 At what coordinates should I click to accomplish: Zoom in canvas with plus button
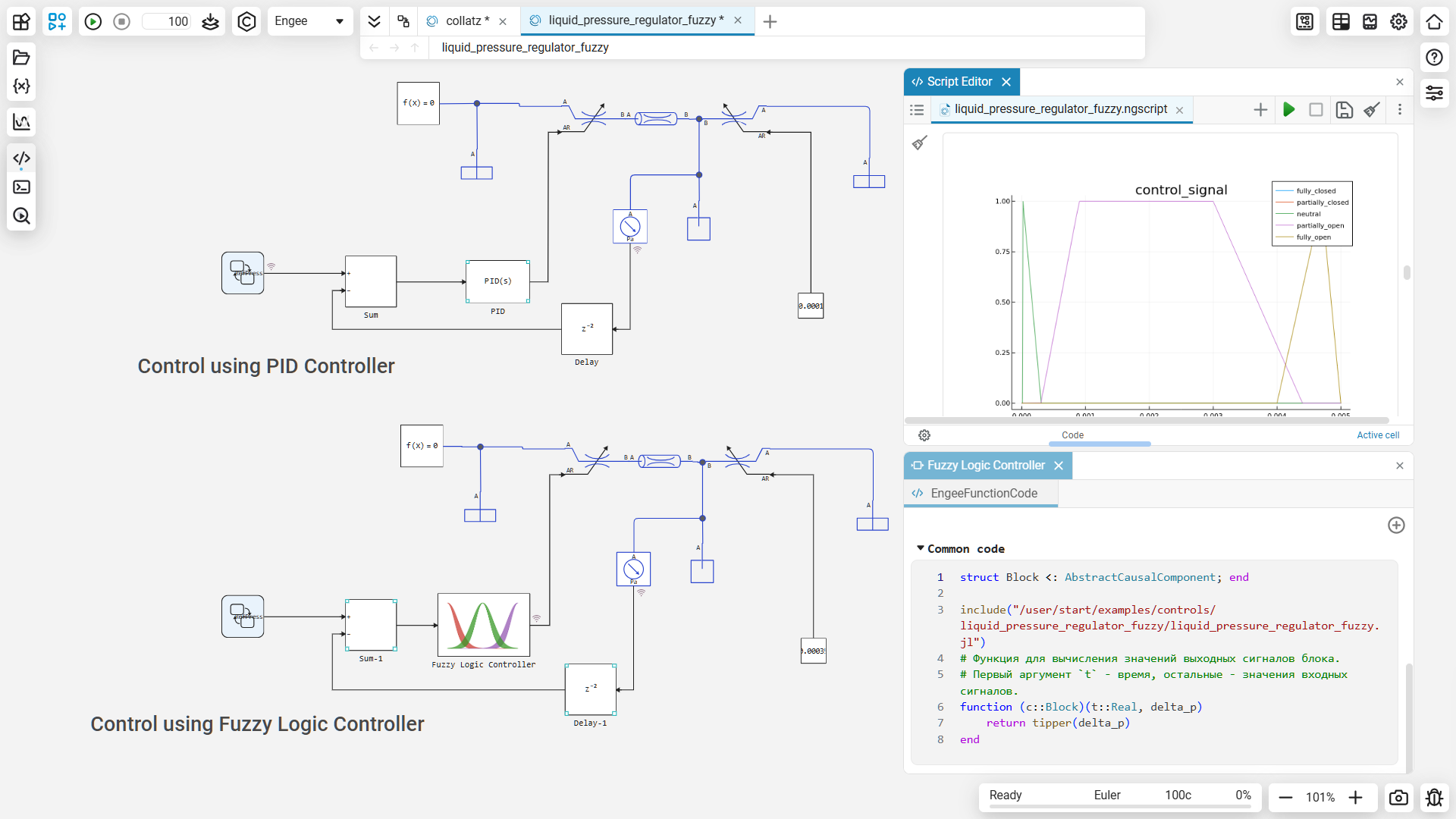click(x=1356, y=797)
